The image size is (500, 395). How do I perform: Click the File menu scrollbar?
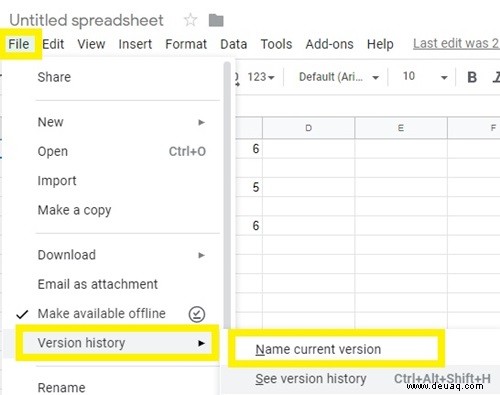[227, 195]
